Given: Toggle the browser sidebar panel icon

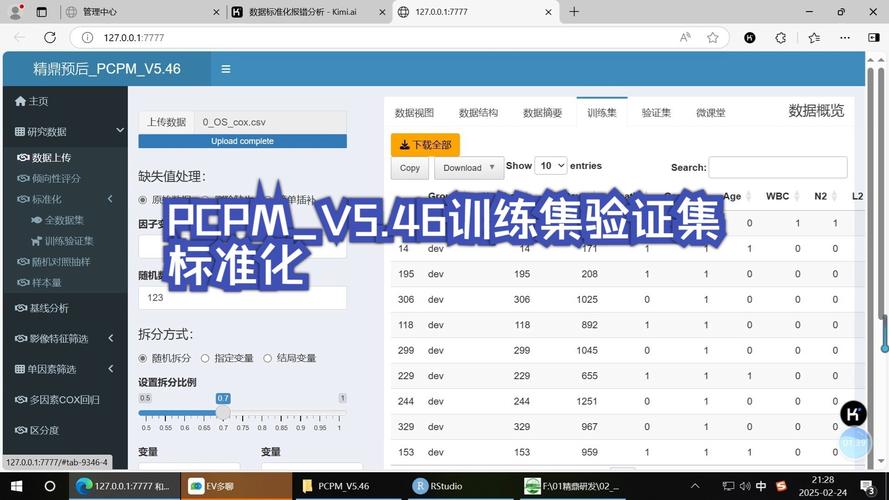Looking at the screenshot, I should click(x=874, y=37).
